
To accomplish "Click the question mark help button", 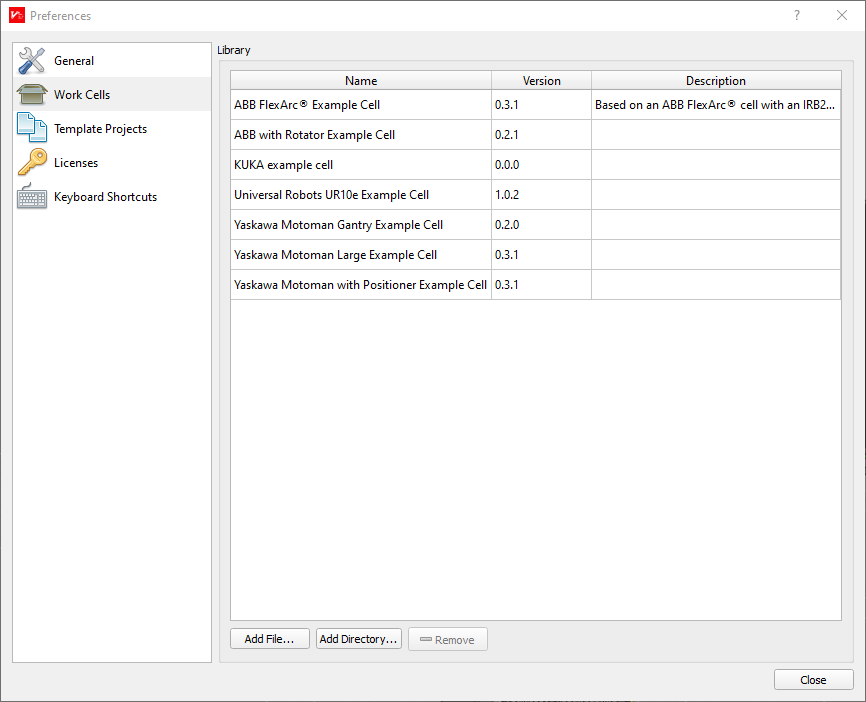I will [x=796, y=15].
